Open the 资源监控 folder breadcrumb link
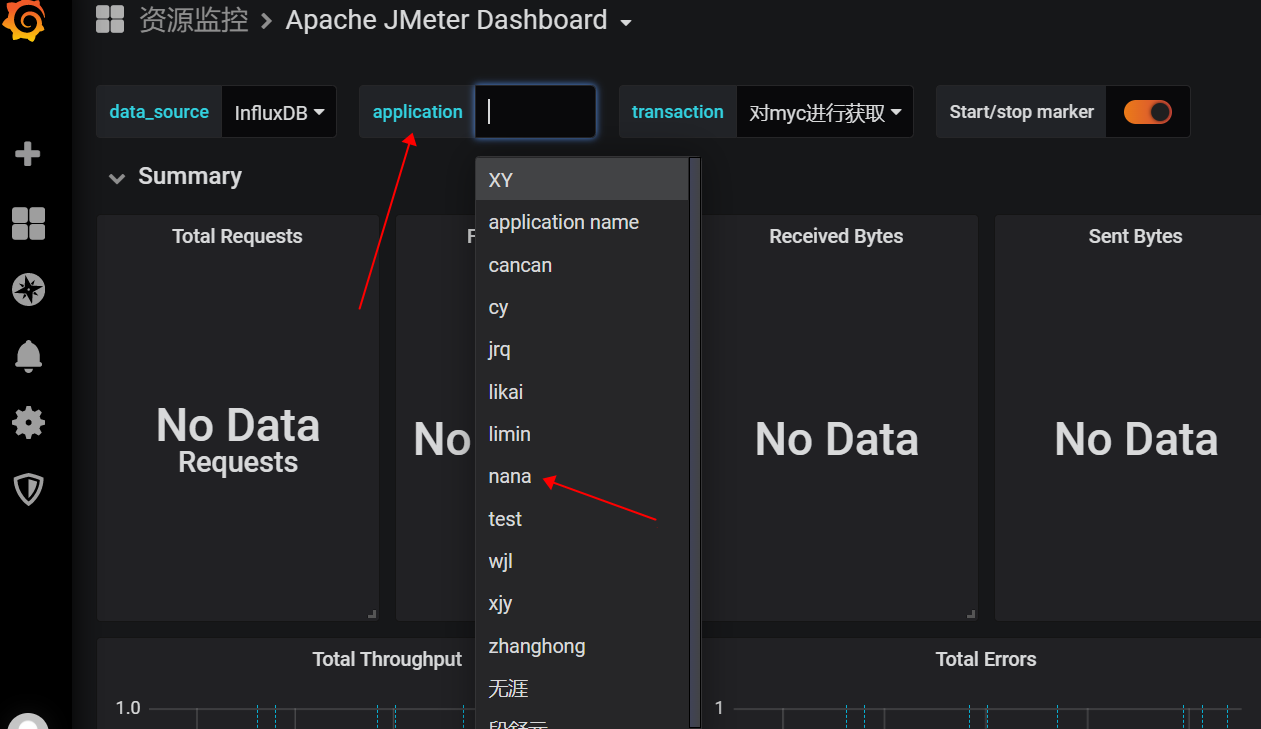This screenshot has height=729, width=1261. (193, 20)
